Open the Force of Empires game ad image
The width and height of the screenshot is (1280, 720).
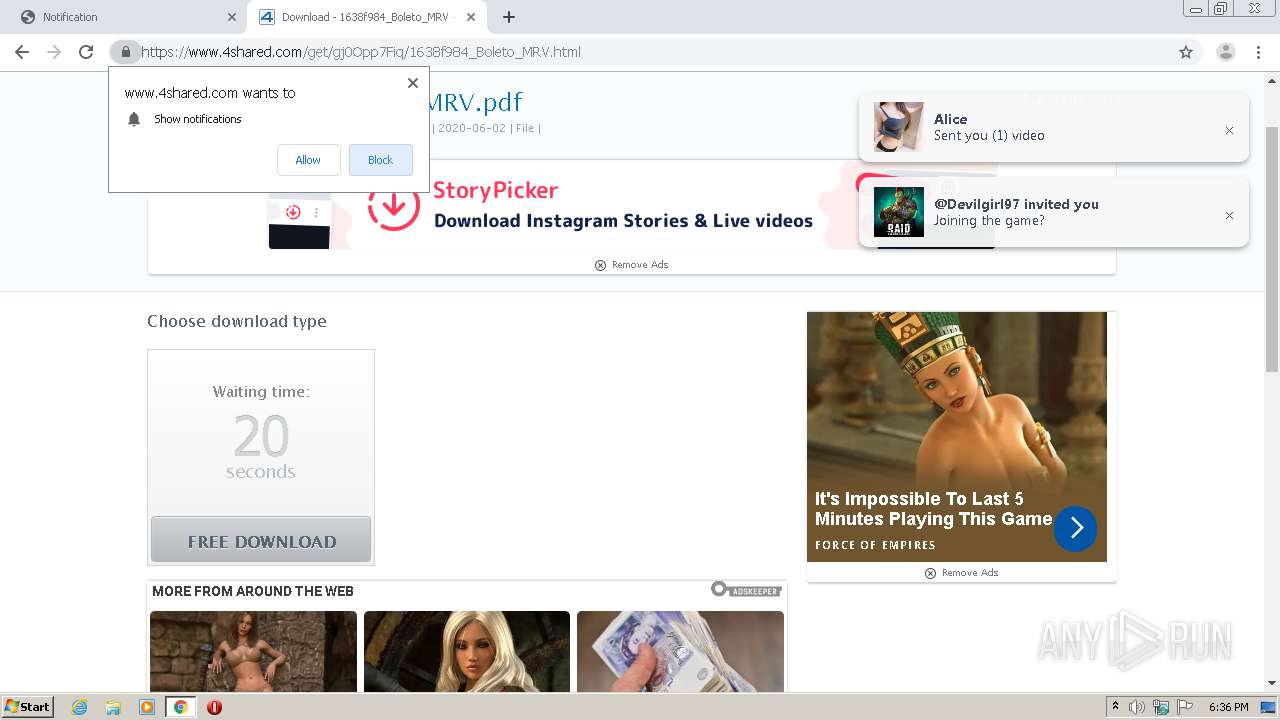pos(957,437)
